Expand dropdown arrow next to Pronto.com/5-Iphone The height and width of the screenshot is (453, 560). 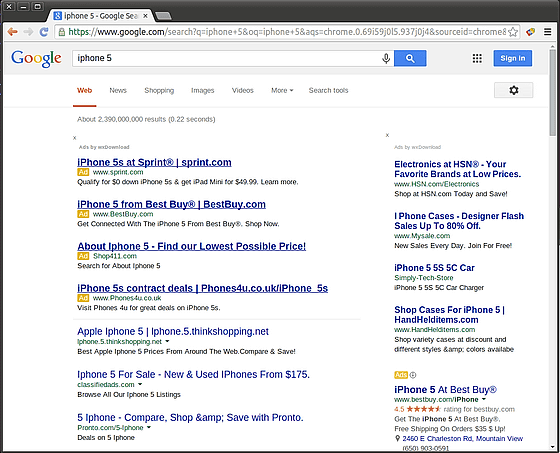tap(149, 428)
